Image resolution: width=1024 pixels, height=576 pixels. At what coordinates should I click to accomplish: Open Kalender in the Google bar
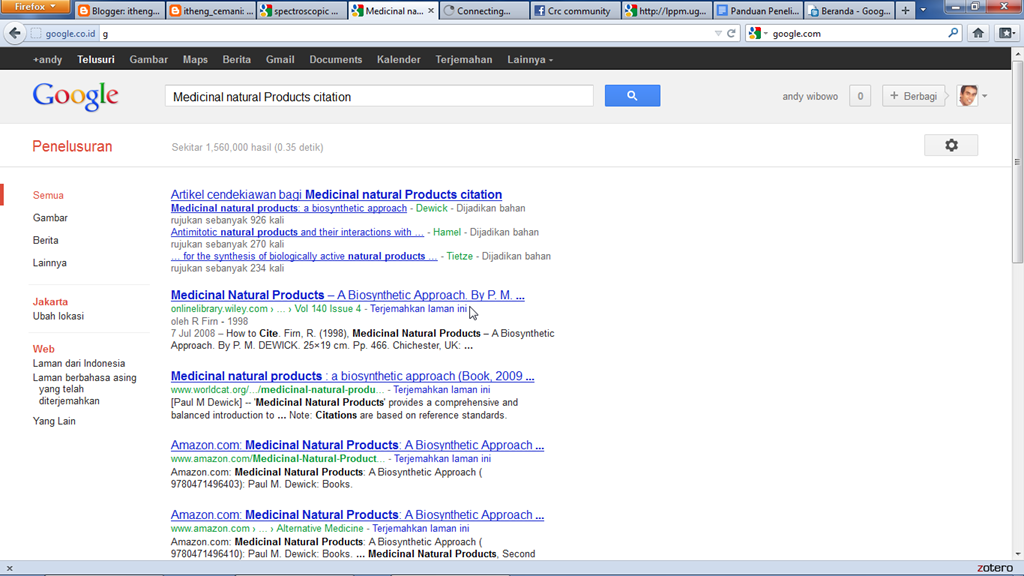tap(398, 59)
